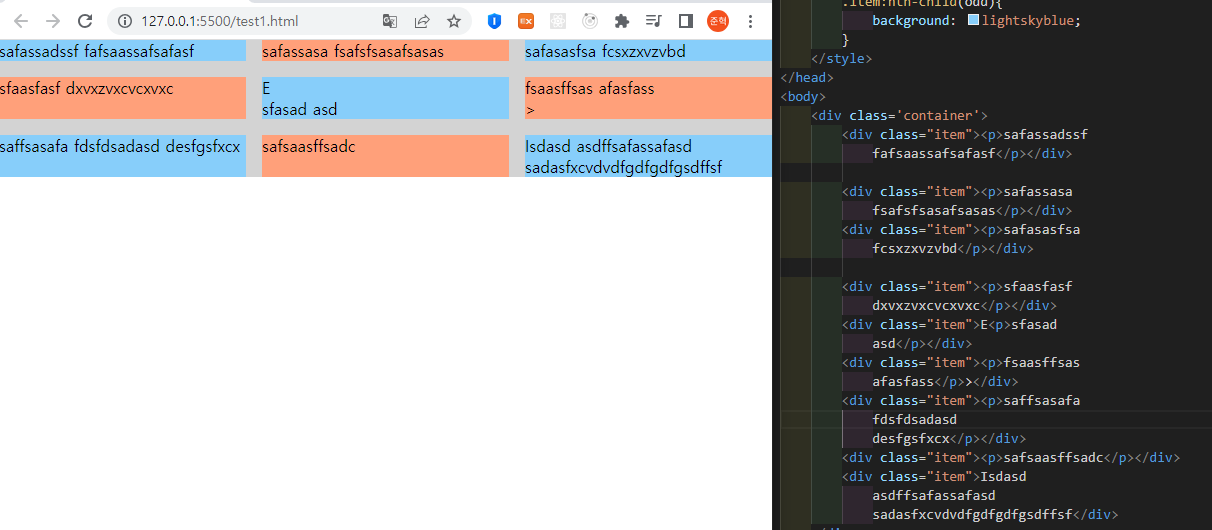Image resolution: width=1212 pixels, height=530 pixels.
Task: Click code text 'dxvxzvxcvcxvxc</p></div>'
Action: pyautogui.click(x=964, y=305)
